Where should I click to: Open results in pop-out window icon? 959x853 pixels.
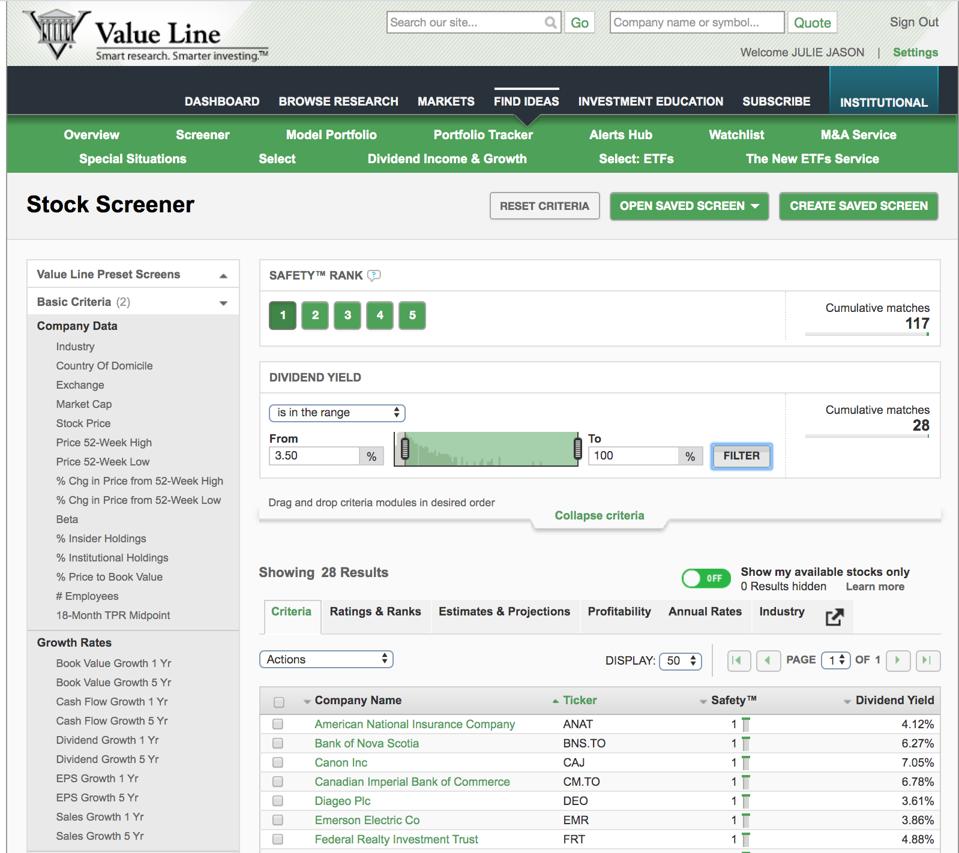pos(834,617)
